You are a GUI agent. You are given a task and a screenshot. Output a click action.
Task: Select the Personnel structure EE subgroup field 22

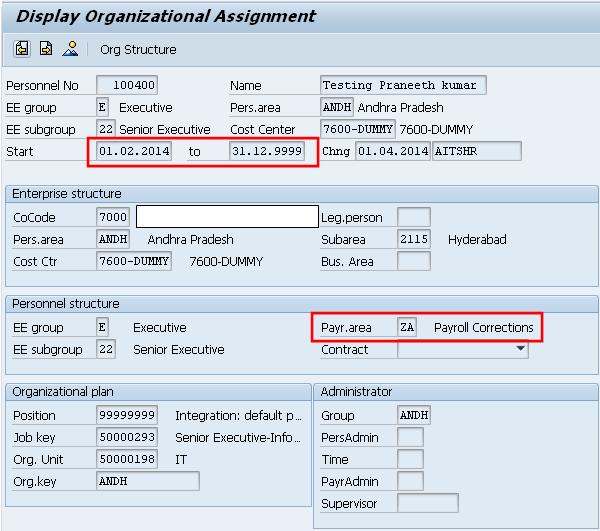(106, 349)
